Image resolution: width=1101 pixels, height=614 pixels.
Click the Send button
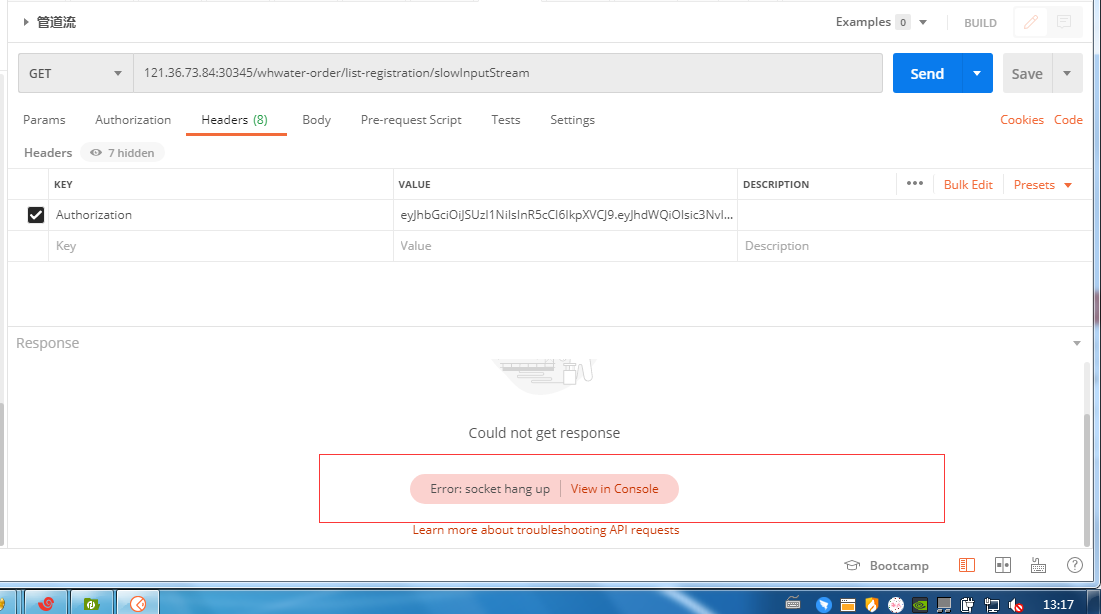[926, 73]
